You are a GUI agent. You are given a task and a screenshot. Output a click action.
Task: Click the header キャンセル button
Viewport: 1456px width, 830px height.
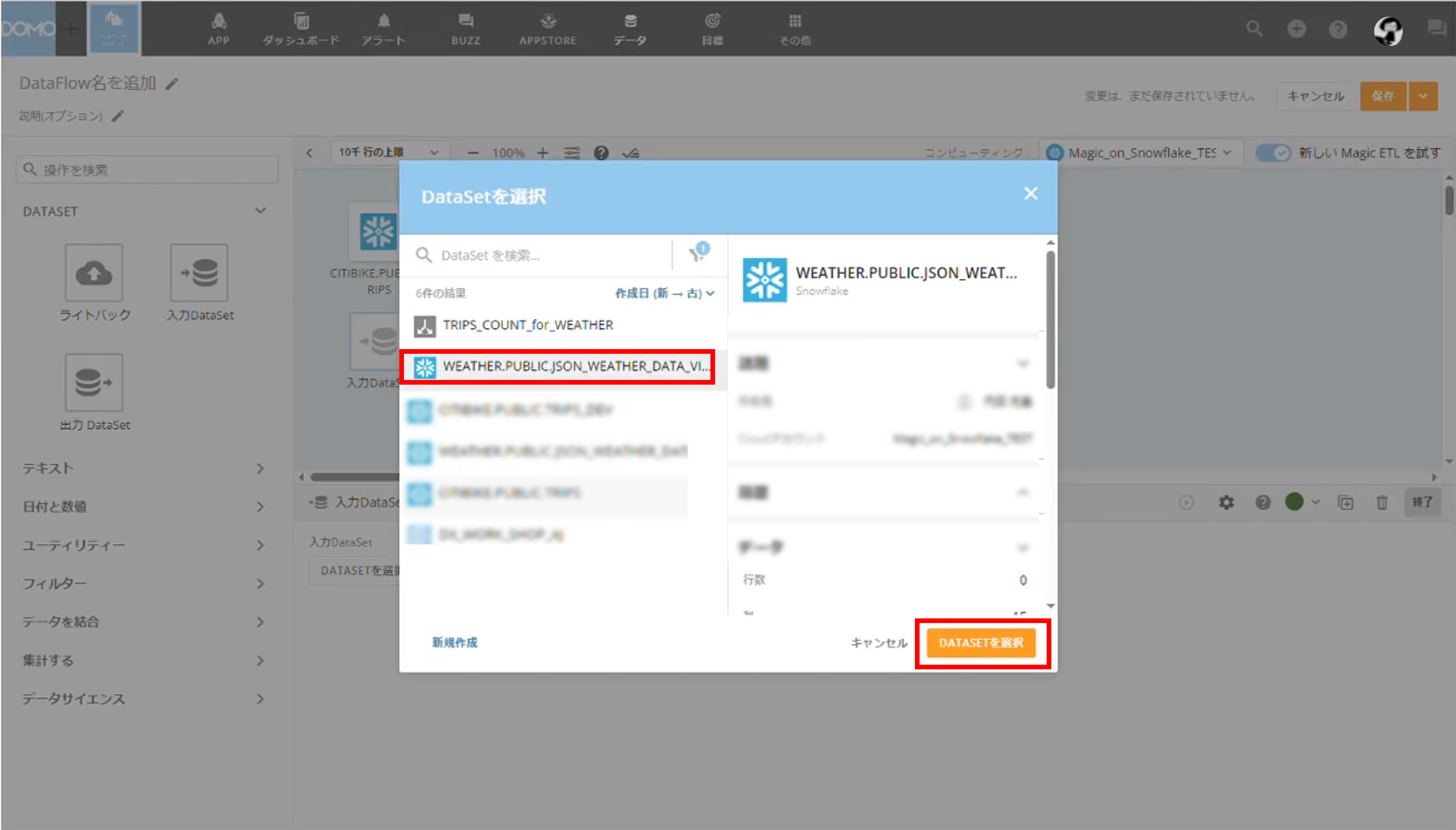tap(1315, 96)
